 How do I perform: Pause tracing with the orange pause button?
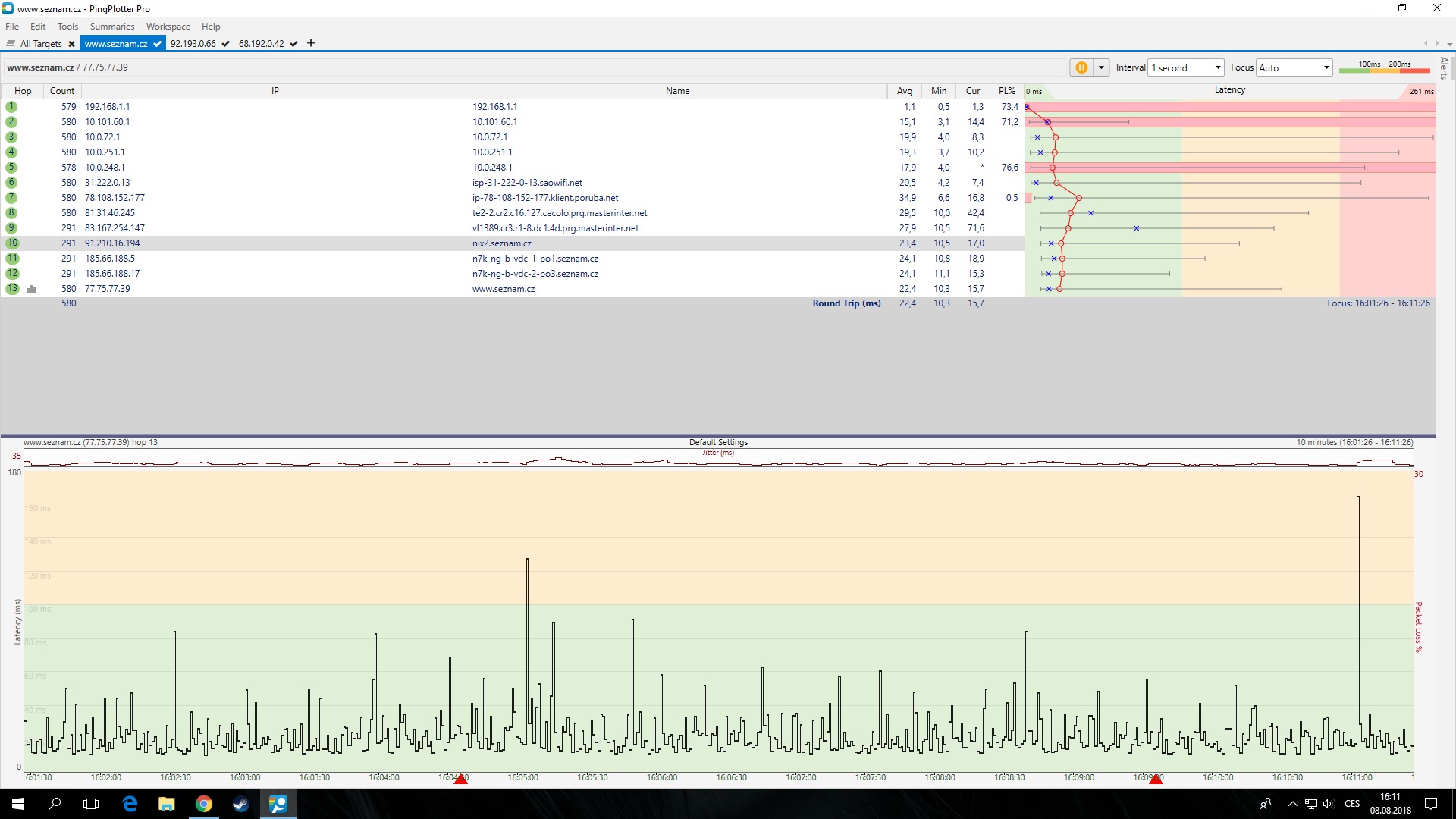coord(1081,67)
